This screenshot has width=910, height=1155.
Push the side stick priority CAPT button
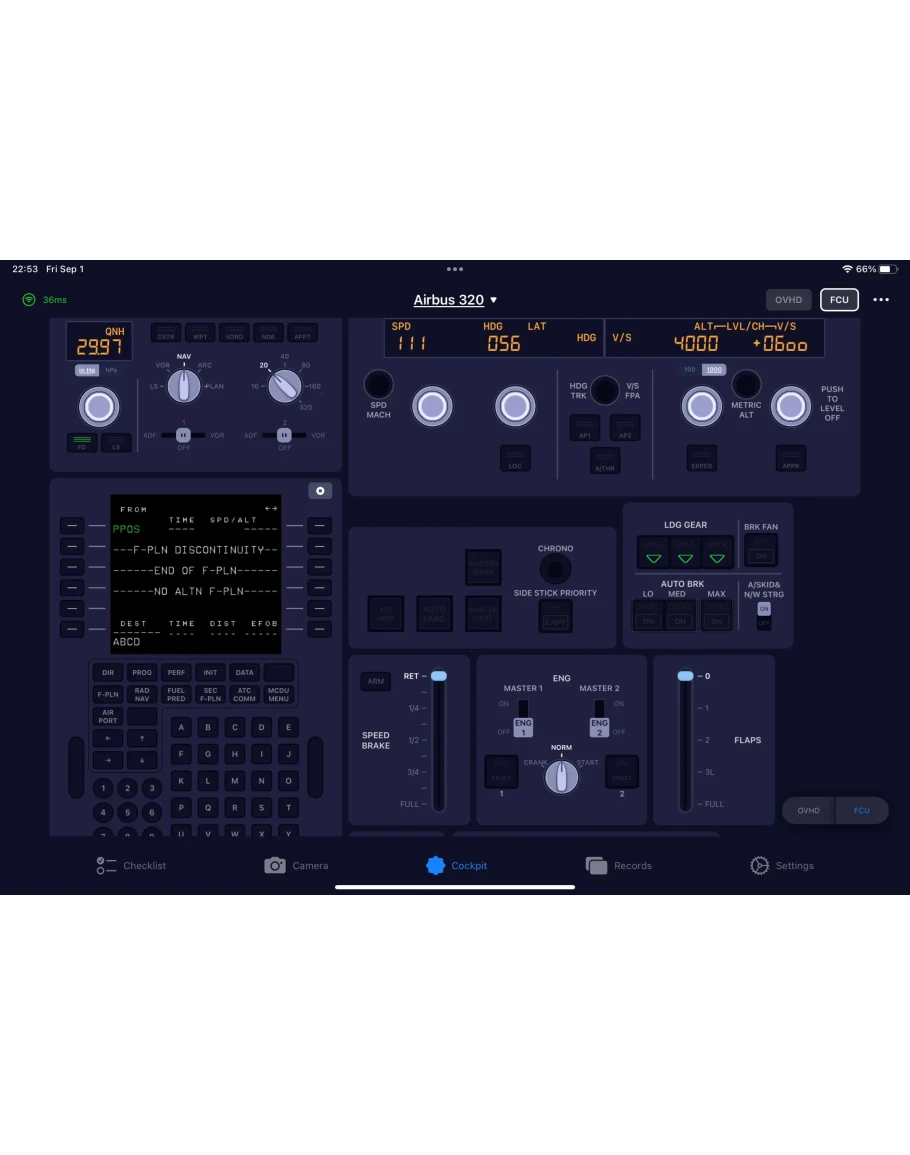click(x=556, y=615)
